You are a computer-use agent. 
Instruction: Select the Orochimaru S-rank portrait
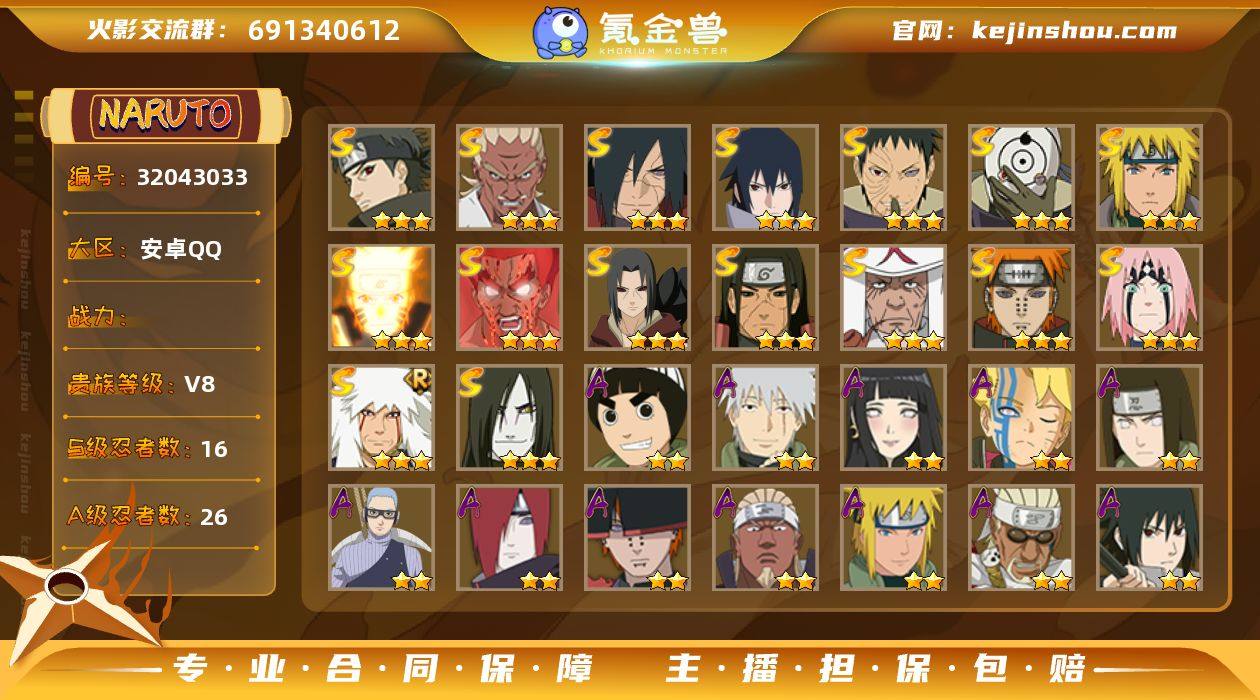click(509, 417)
